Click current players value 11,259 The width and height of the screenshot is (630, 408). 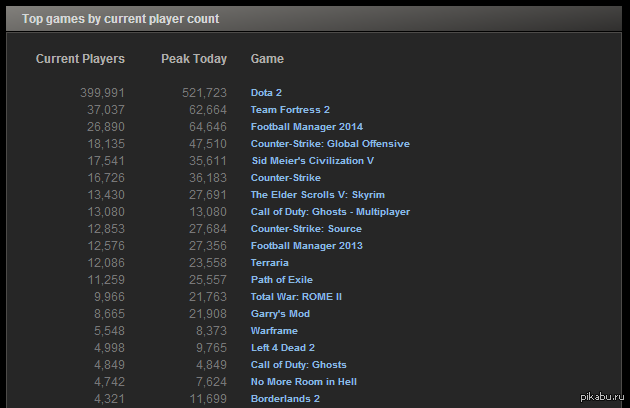coord(106,280)
